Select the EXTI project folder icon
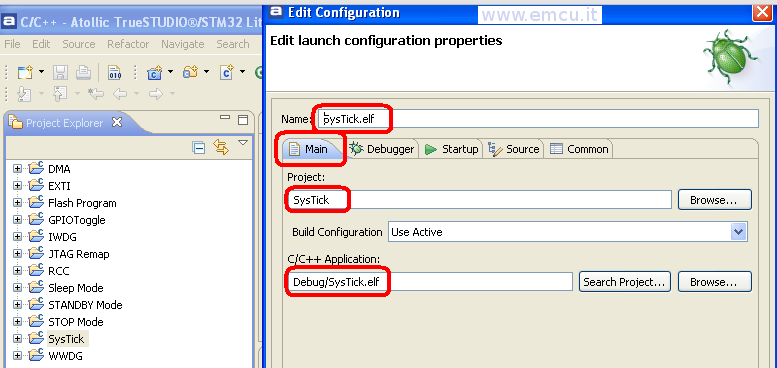The image size is (777, 368). (36, 185)
